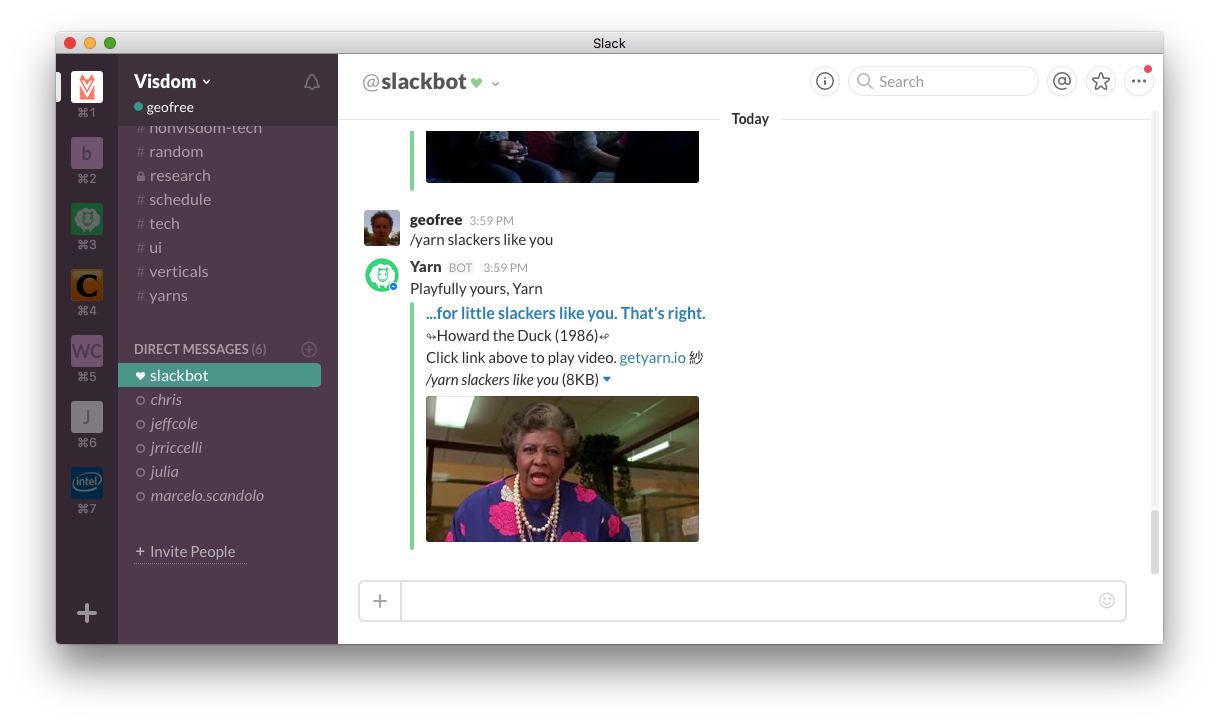Click the 3:59 PM timestamp on Yarn message
The height and width of the screenshot is (724, 1219).
click(505, 268)
